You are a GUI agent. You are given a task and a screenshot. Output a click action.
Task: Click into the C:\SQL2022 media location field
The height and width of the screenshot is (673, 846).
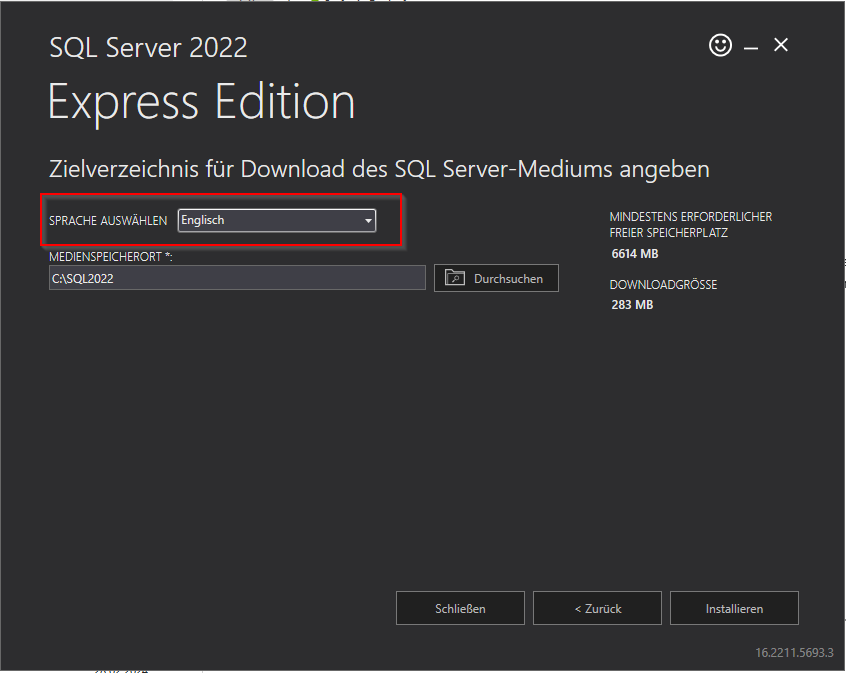[x=237, y=278]
